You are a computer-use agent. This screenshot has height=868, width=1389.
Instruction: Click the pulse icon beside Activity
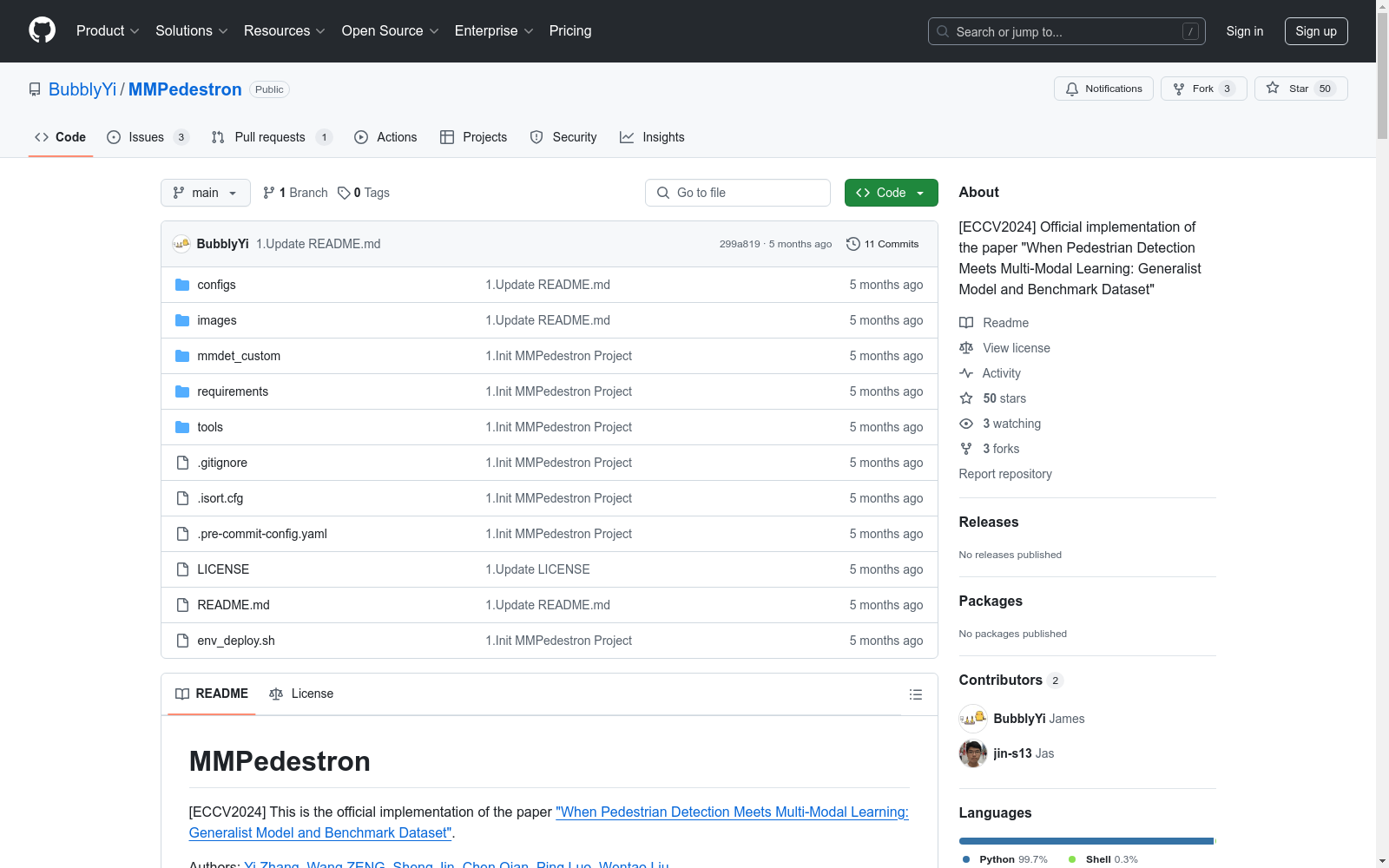click(x=966, y=373)
